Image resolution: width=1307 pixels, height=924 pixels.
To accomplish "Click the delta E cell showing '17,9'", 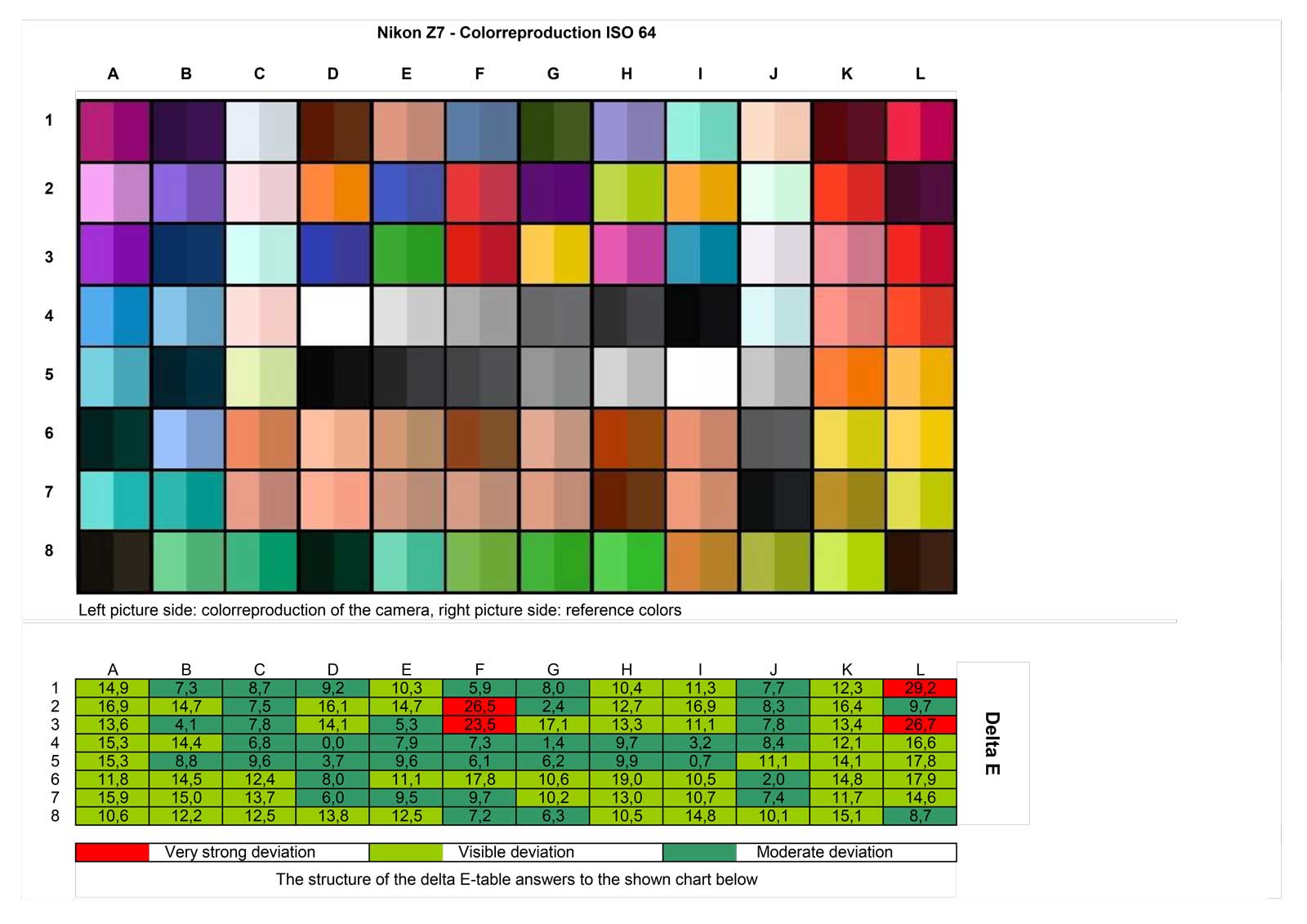I will [x=921, y=779].
